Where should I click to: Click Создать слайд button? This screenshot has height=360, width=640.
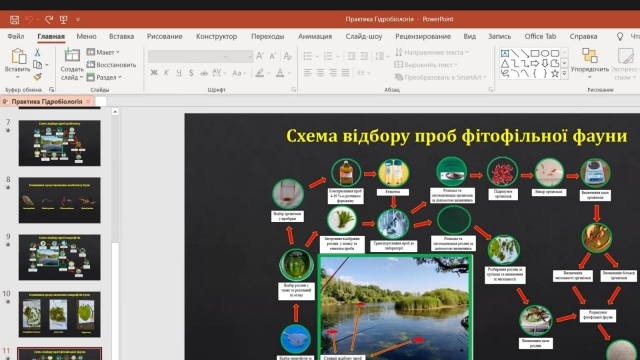click(72, 64)
